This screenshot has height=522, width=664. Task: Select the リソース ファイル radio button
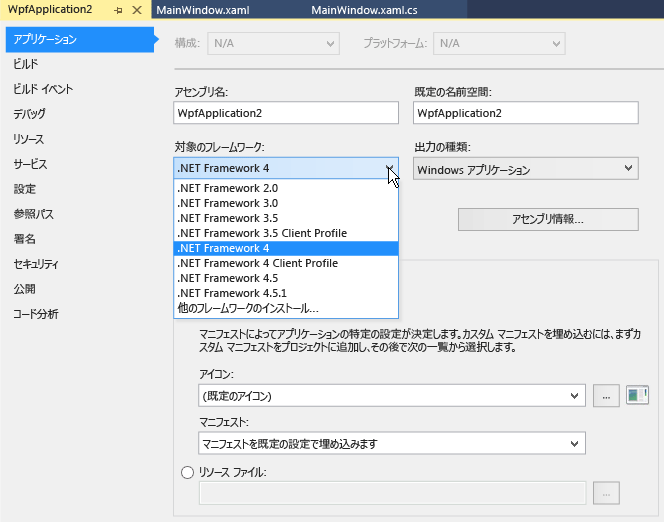pyautogui.click(x=187, y=472)
